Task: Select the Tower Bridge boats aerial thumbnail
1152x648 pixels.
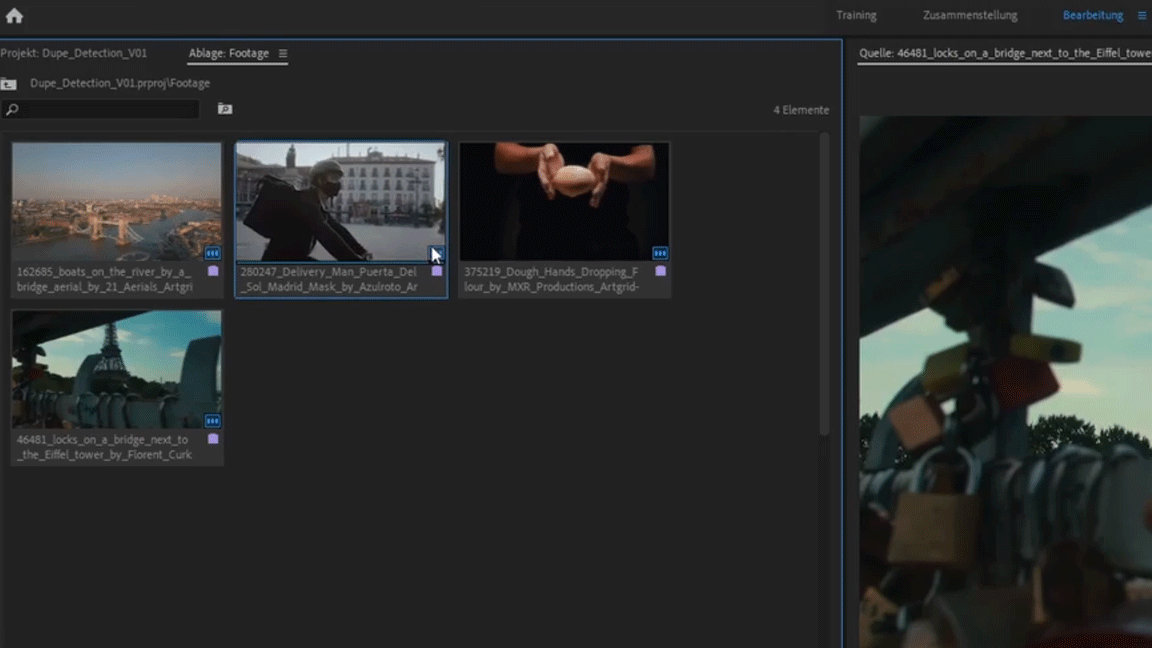Action: 116,201
